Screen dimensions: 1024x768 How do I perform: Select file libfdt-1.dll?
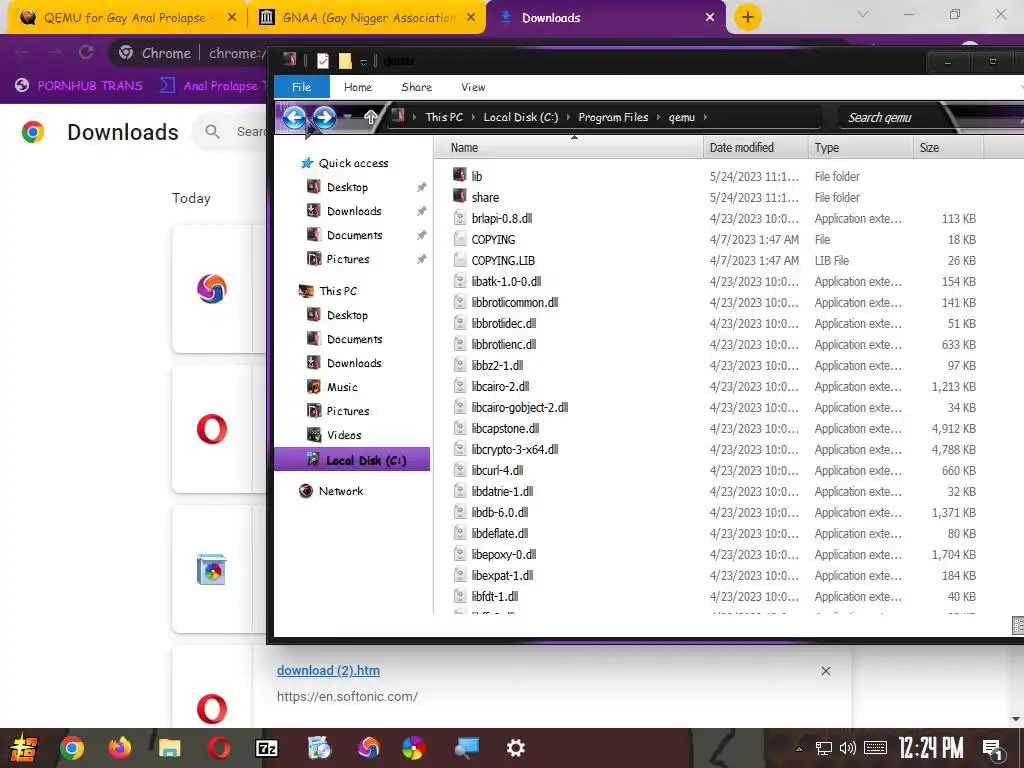pyautogui.click(x=495, y=596)
